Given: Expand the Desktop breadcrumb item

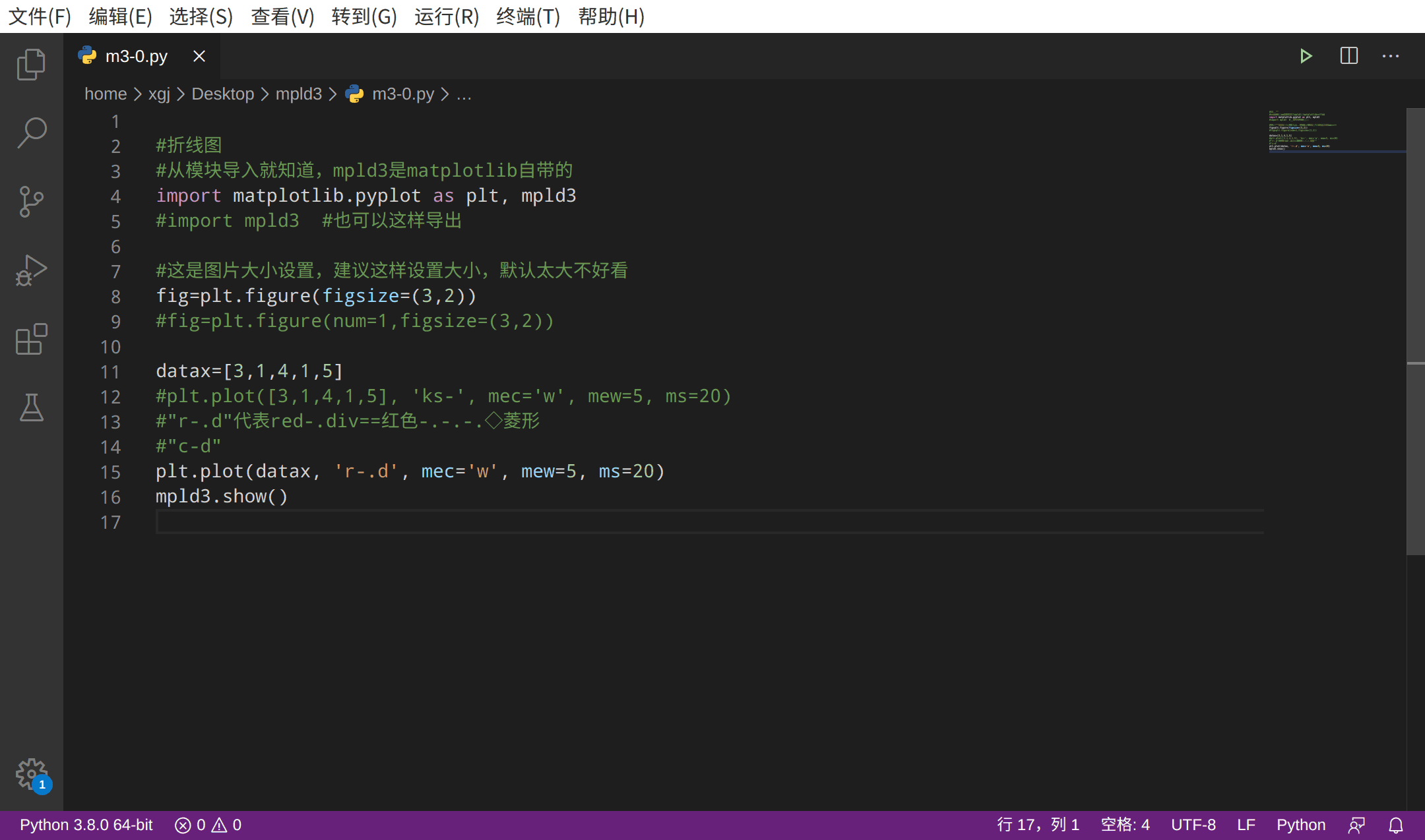Looking at the screenshot, I should coord(222,94).
